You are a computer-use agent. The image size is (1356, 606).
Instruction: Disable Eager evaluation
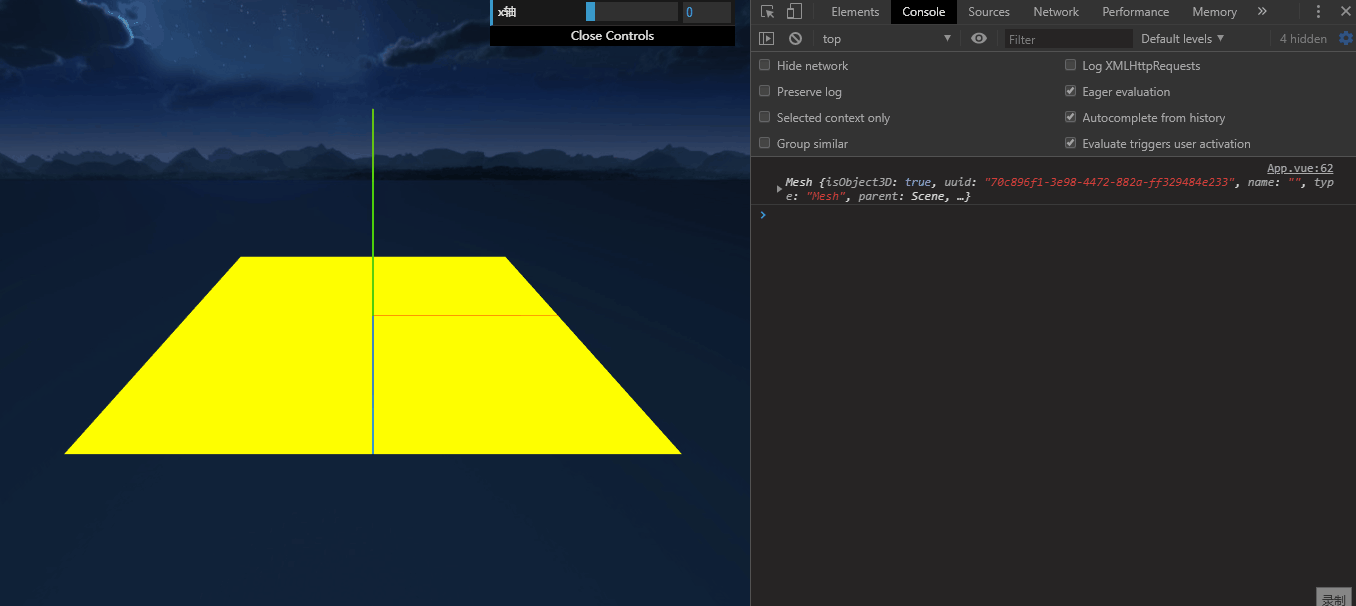1070,91
